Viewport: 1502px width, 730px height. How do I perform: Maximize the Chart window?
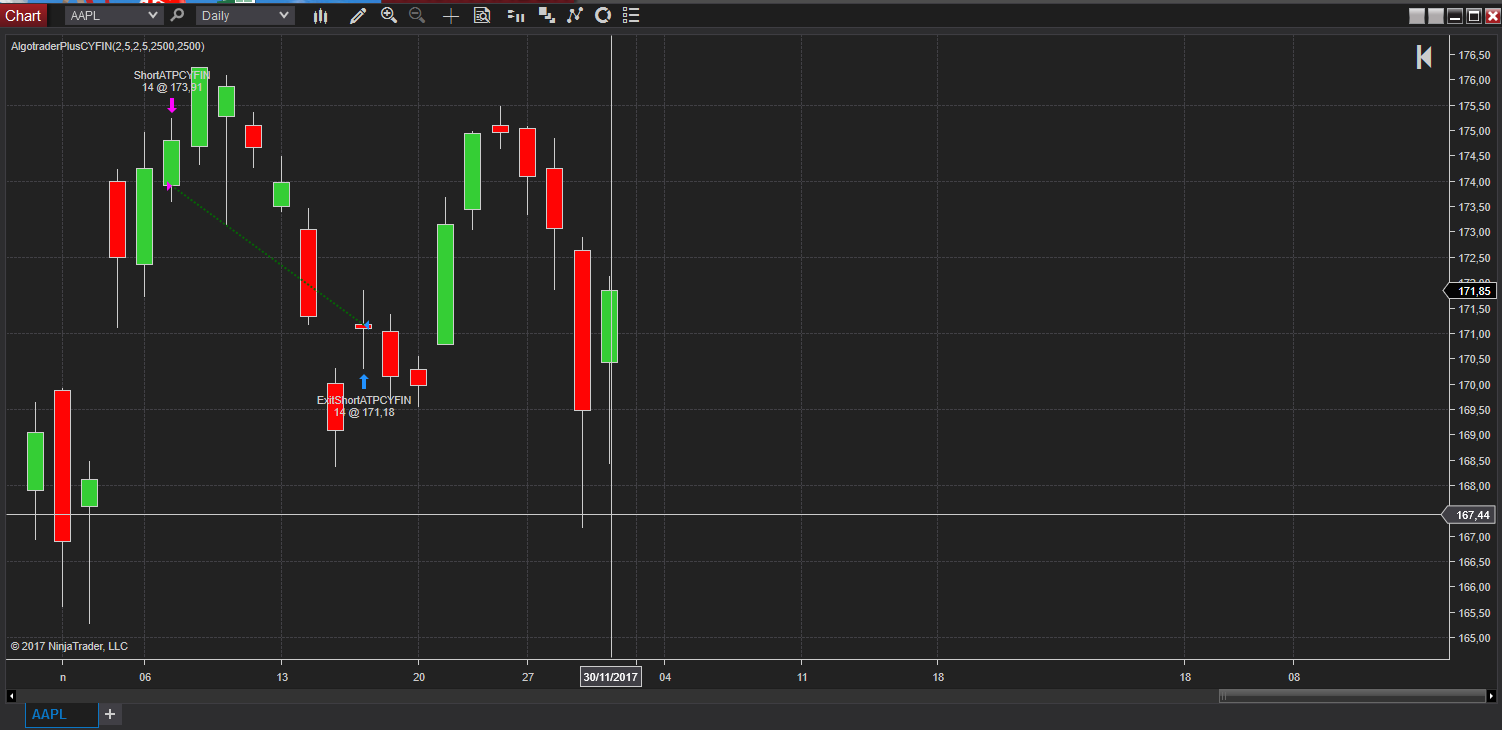(1473, 15)
